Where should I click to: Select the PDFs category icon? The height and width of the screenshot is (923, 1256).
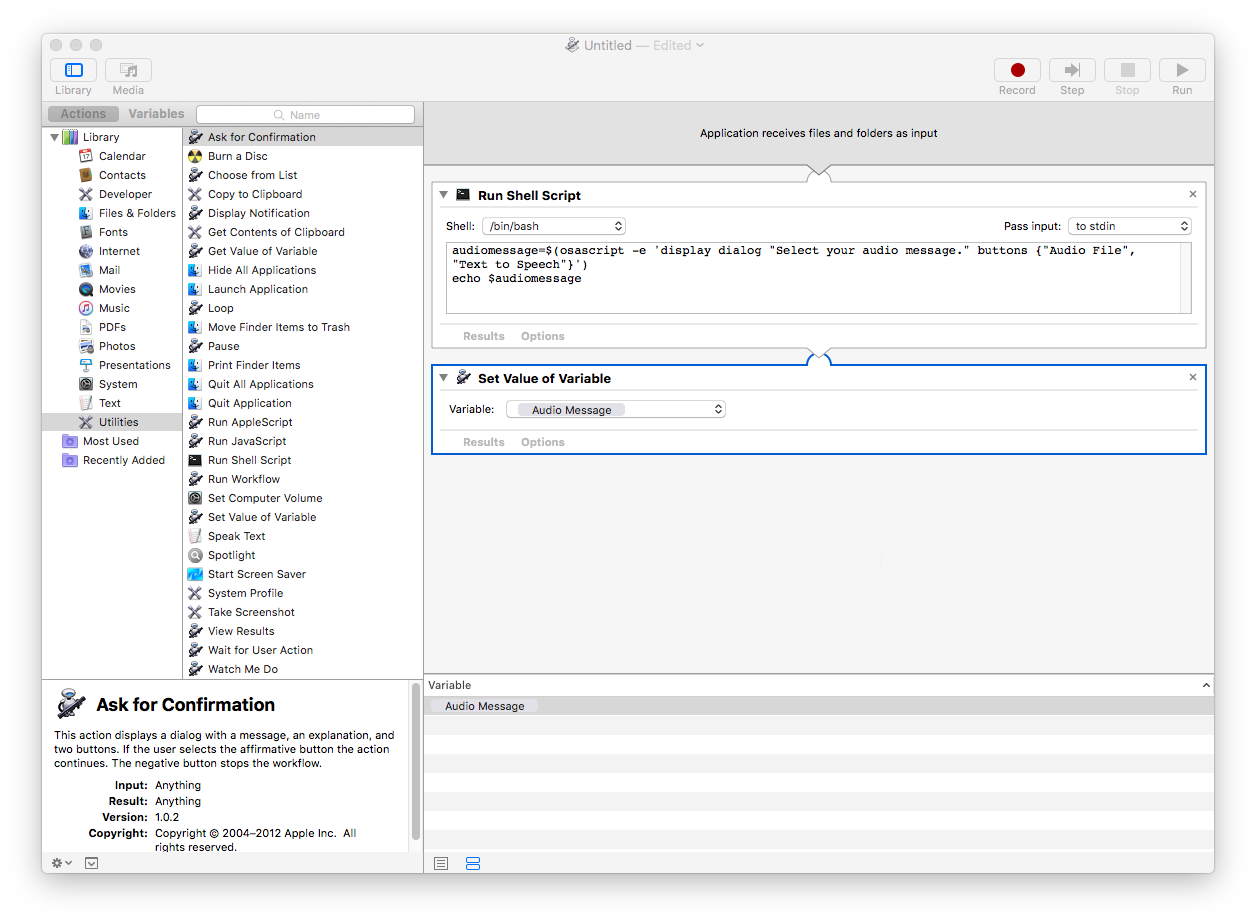click(86, 327)
